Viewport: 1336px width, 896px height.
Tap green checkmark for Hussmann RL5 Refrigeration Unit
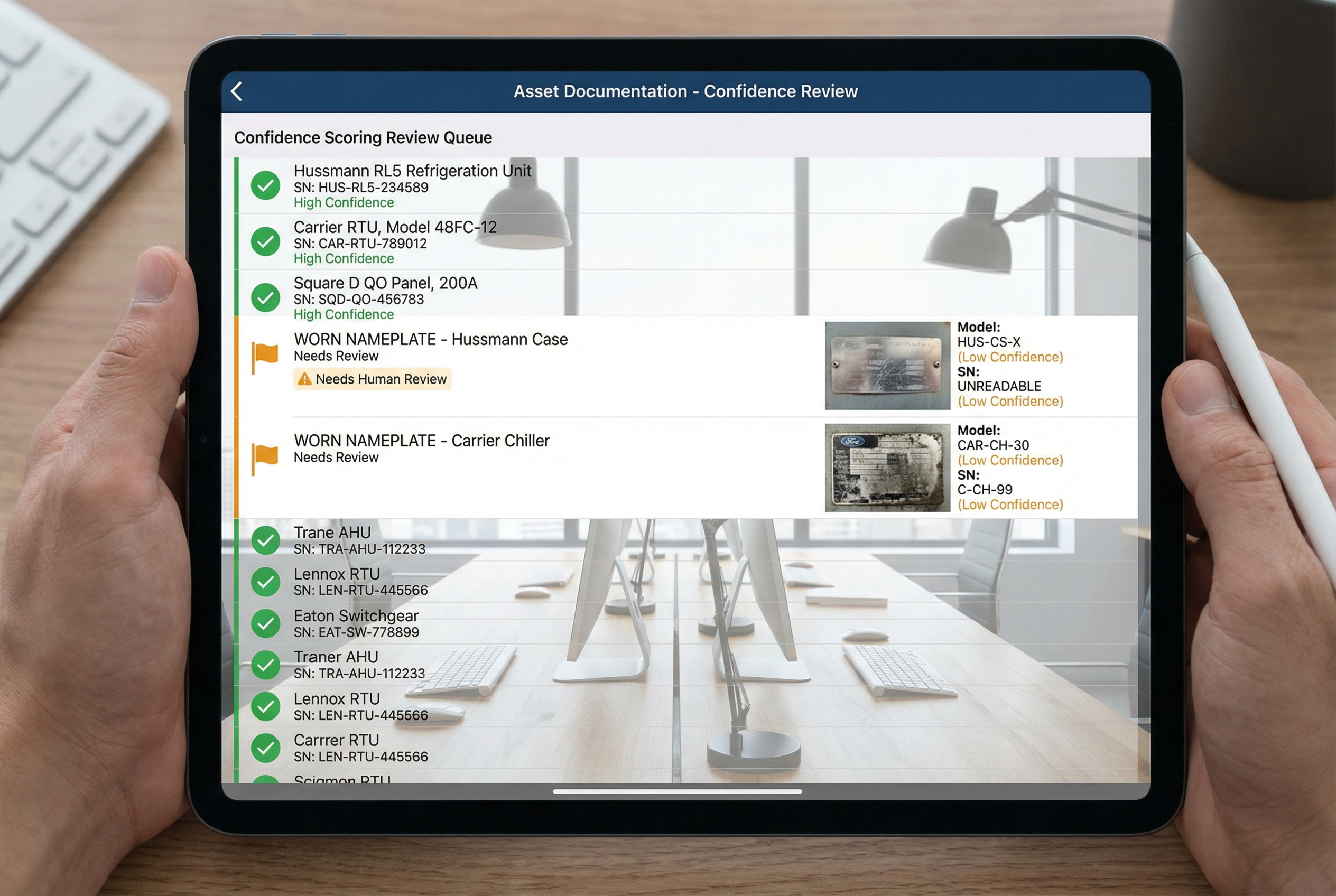tap(265, 185)
